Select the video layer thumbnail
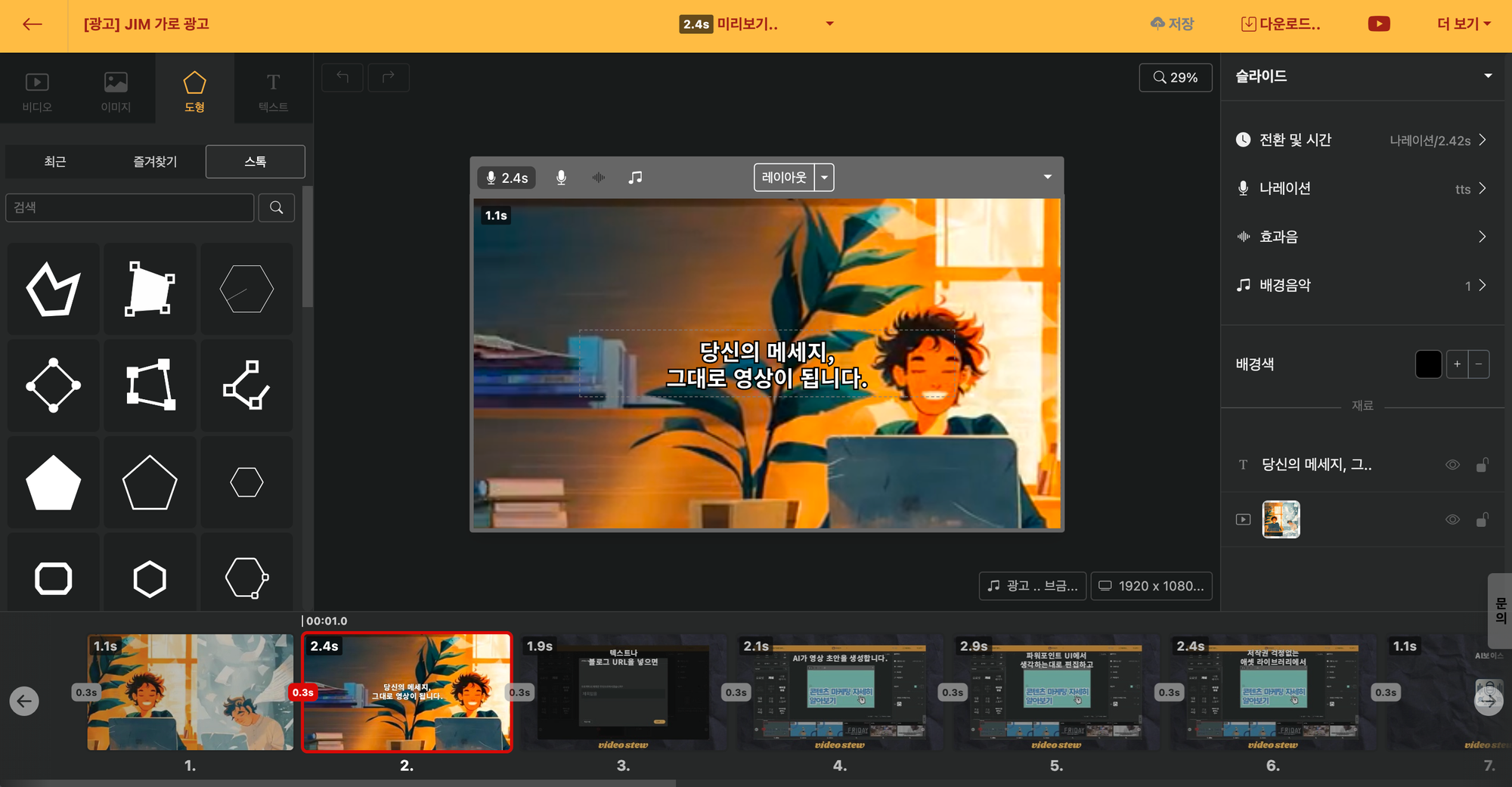 1281,519
